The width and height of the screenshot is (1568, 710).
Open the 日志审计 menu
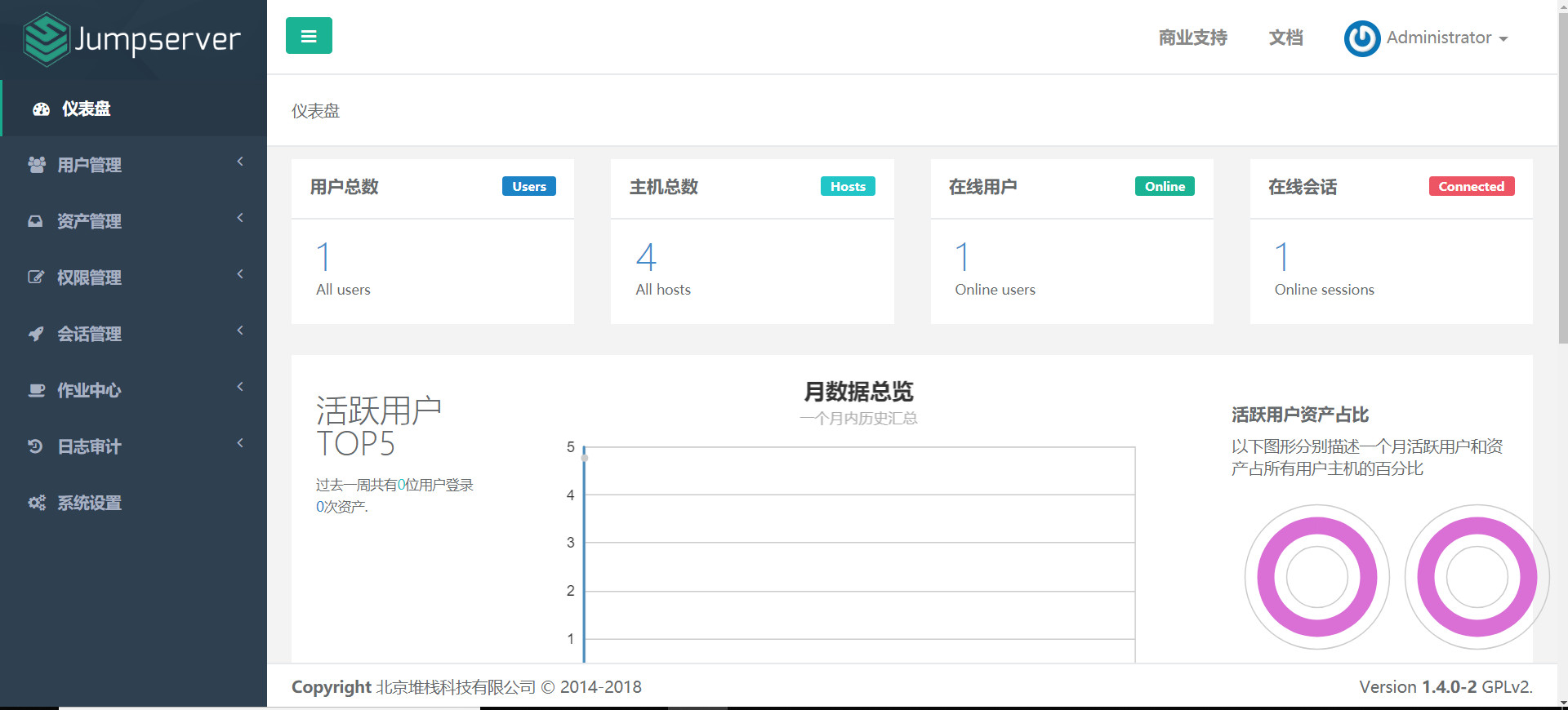[134, 446]
